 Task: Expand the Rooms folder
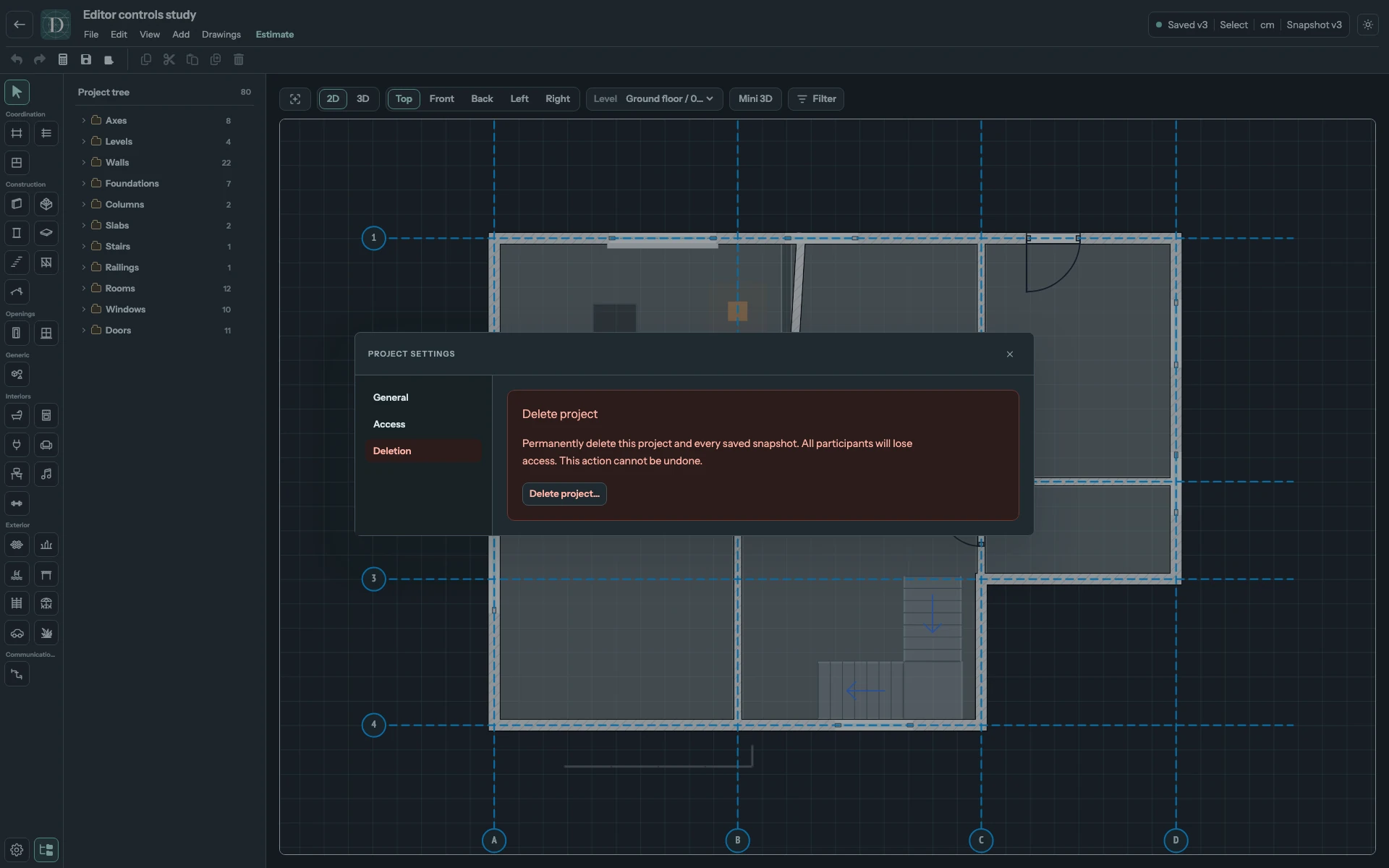(x=84, y=288)
